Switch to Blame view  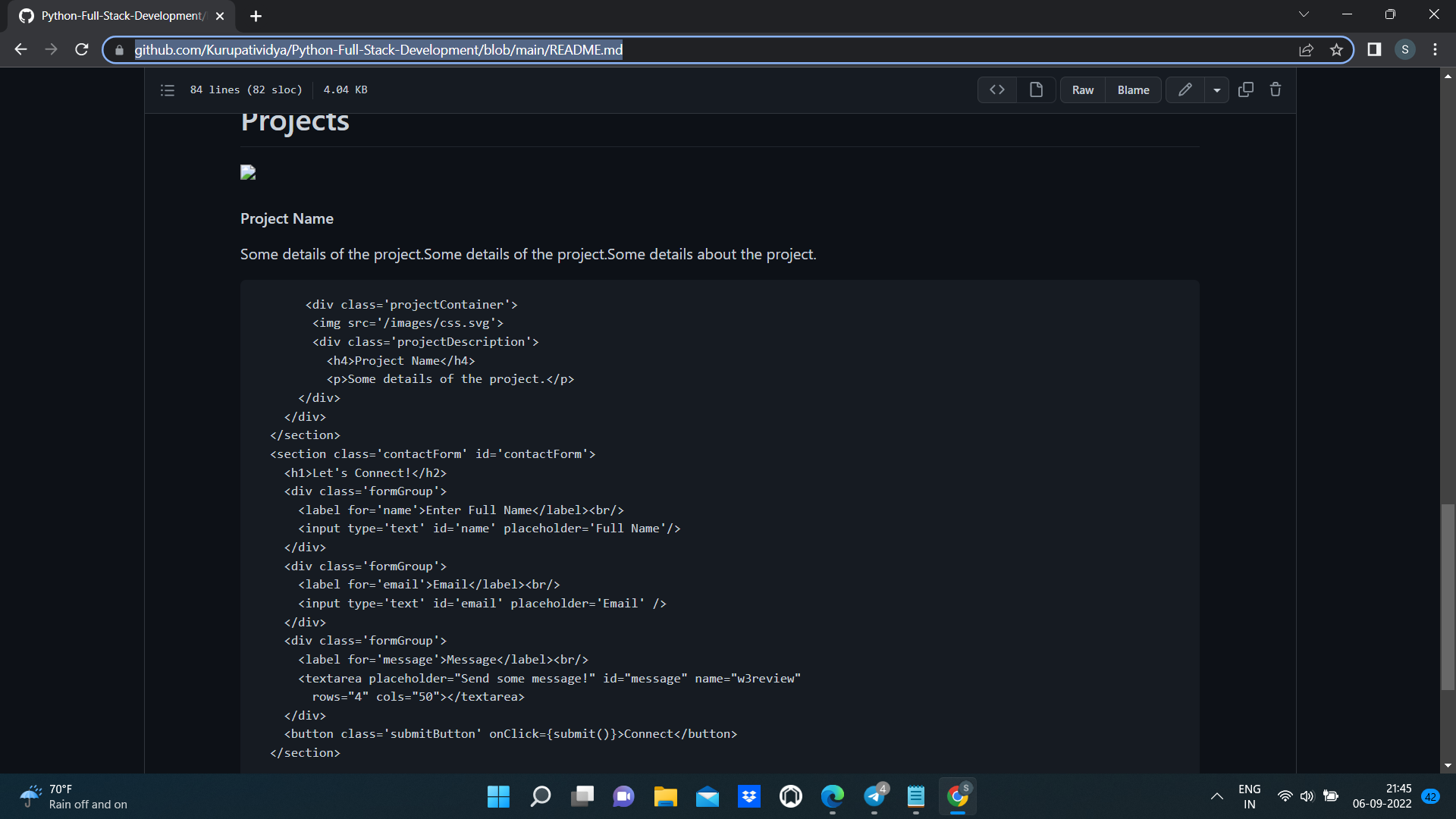click(x=1133, y=89)
